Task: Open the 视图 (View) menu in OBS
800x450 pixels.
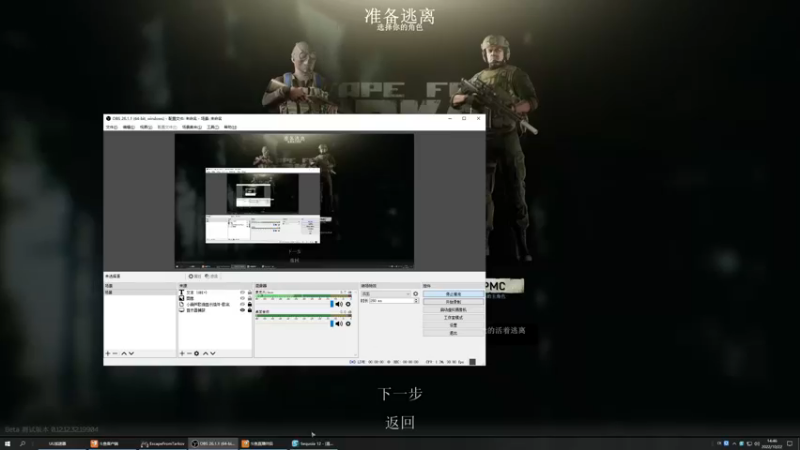Action: tap(146, 127)
